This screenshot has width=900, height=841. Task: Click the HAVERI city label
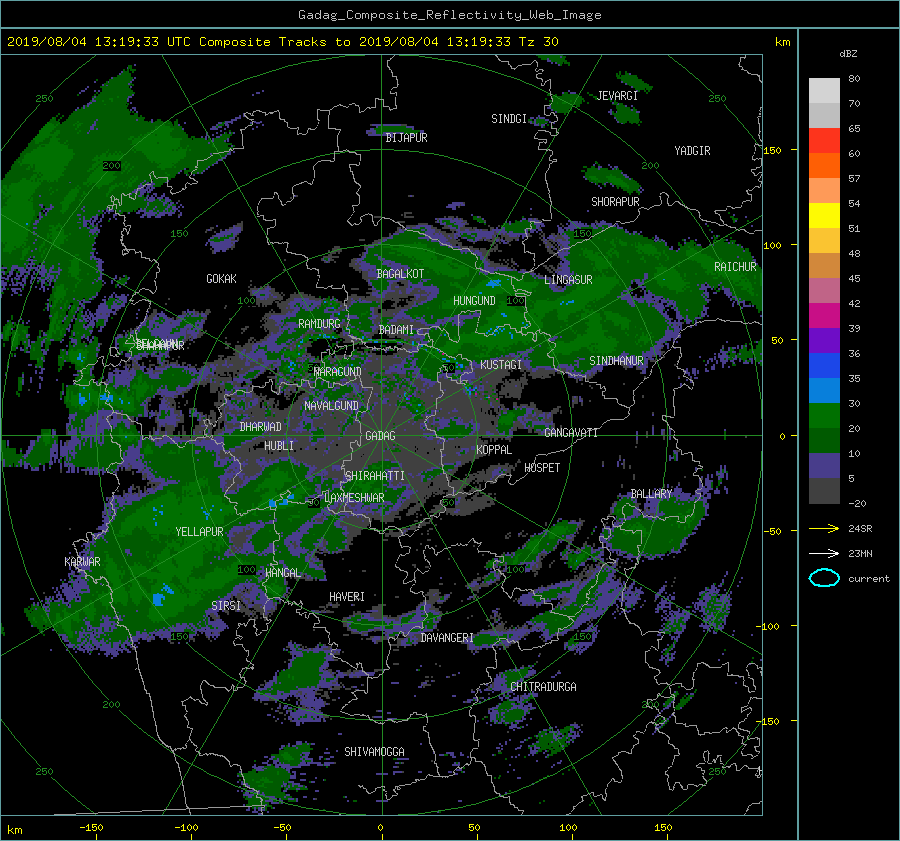(347, 597)
